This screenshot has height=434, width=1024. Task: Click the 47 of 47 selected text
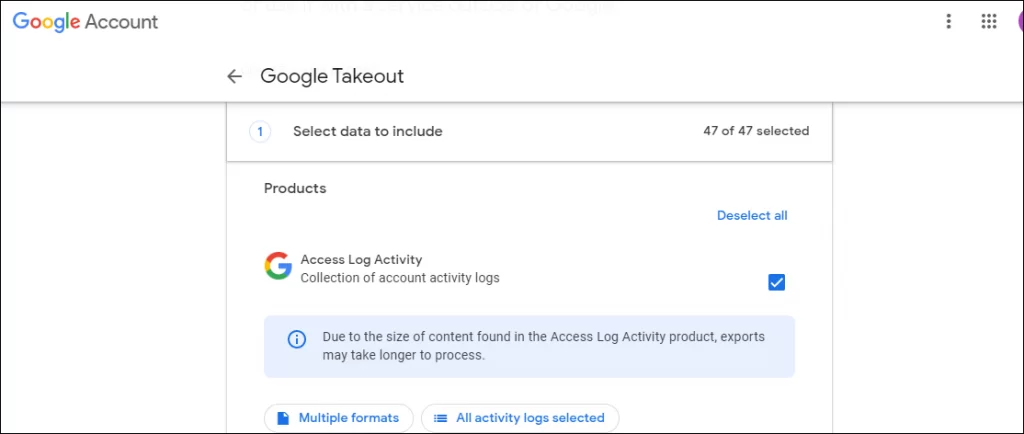click(x=756, y=131)
